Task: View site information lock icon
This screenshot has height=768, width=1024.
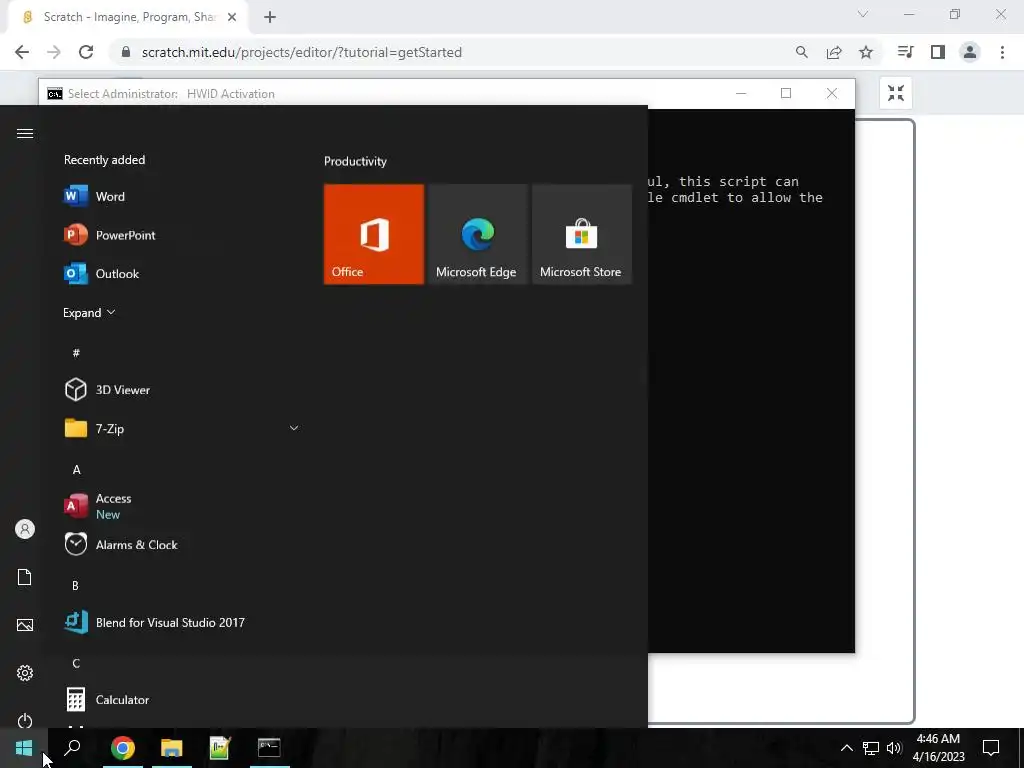Action: coord(126,52)
